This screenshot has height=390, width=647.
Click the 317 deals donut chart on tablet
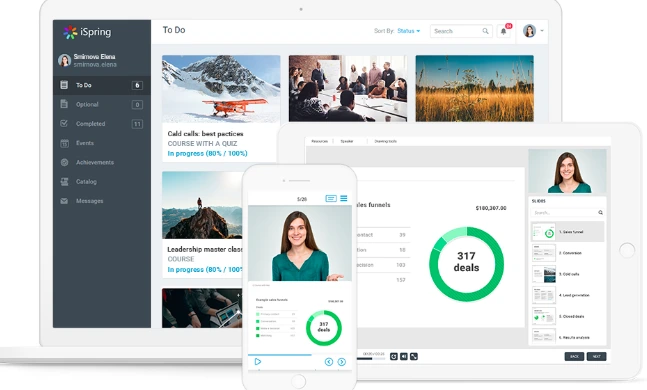coord(466,264)
